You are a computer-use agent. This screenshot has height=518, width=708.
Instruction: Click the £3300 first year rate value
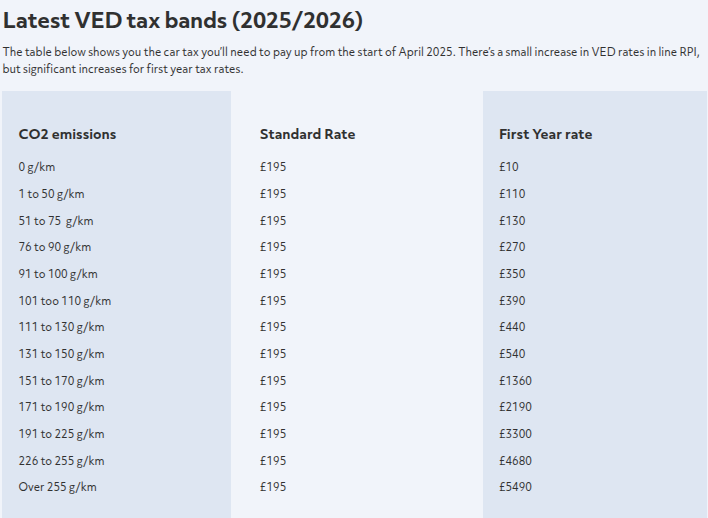[515, 434]
